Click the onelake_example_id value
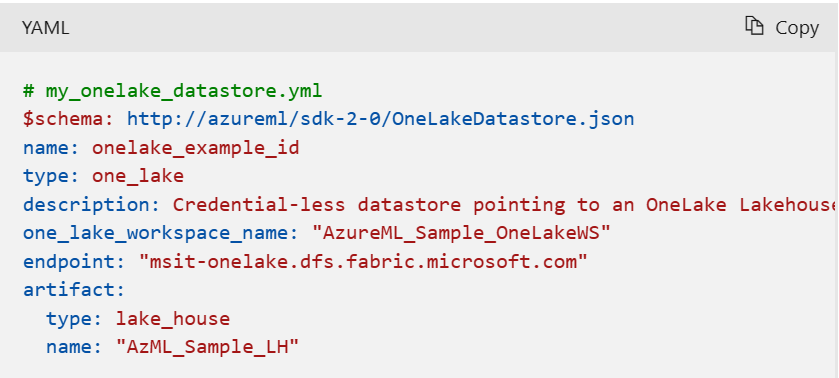 click(195, 148)
